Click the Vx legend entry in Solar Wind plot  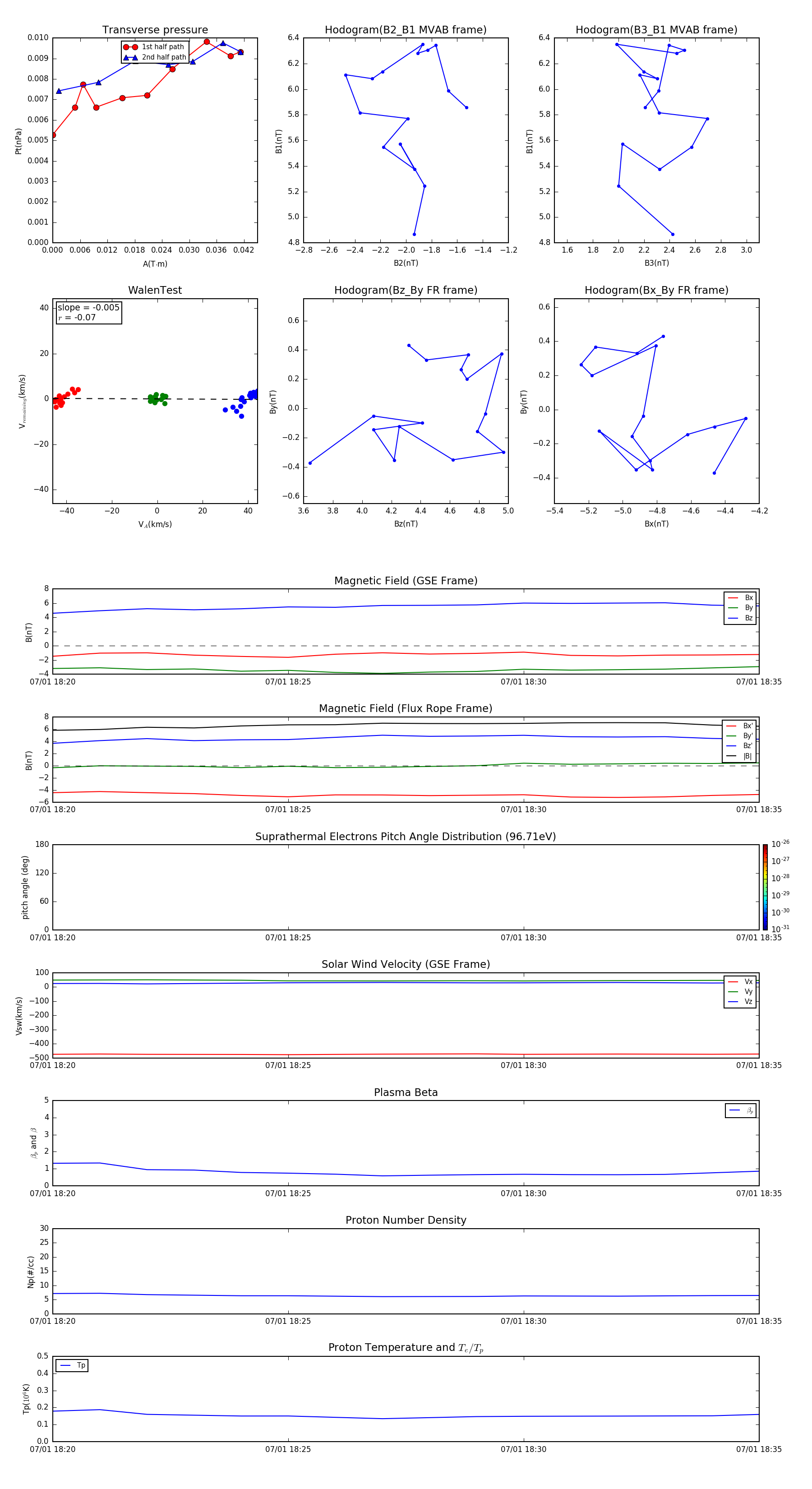(740, 982)
